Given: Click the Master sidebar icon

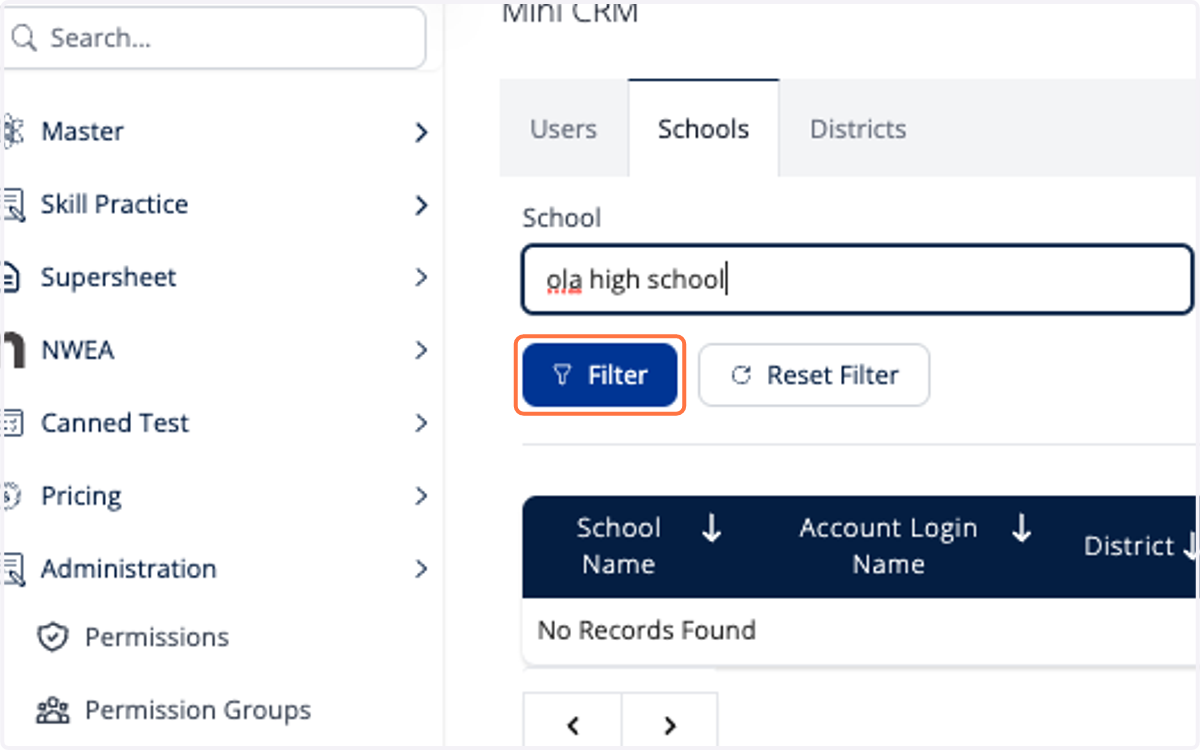Looking at the screenshot, I should pyautogui.click(x=12, y=131).
